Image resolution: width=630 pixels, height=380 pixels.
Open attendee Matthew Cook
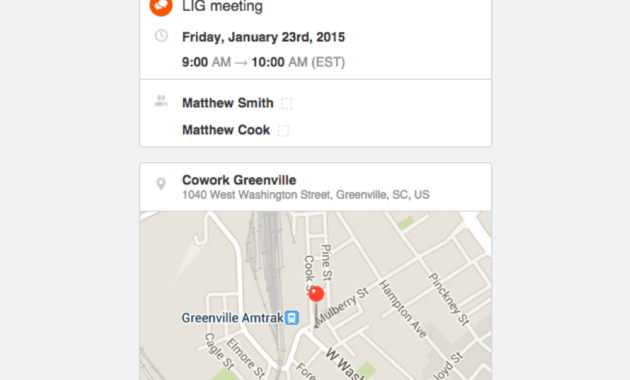(x=226, y=130)
